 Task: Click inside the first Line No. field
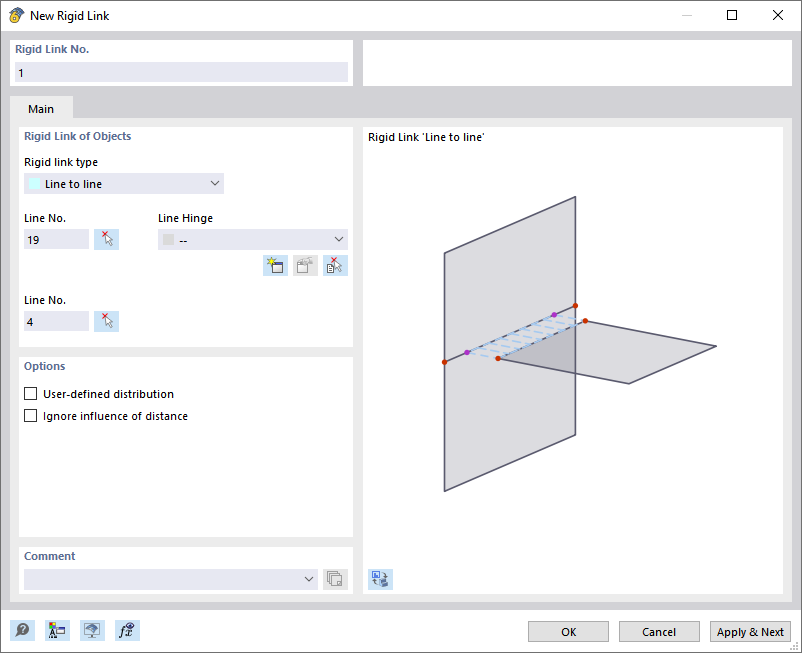[56, 238]
